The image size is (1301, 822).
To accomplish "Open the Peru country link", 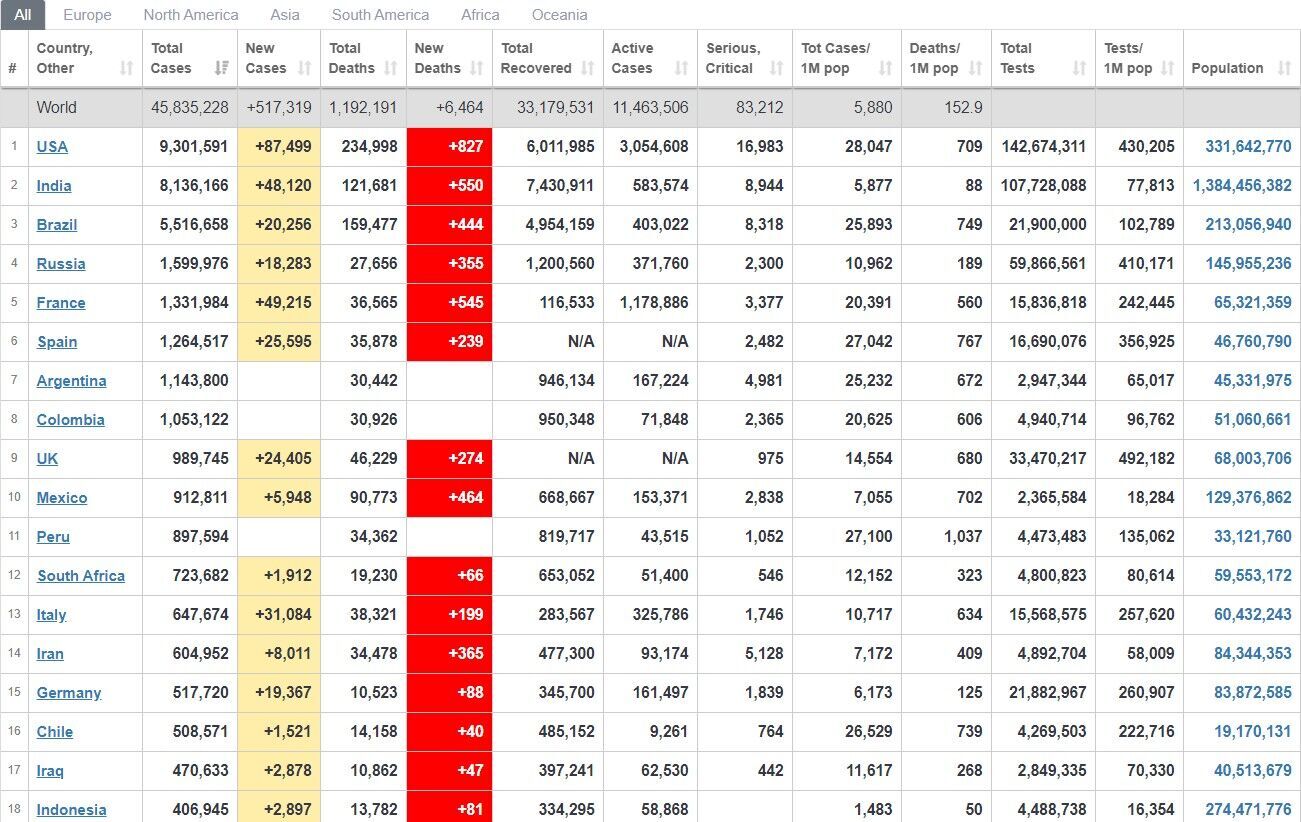I will point(53,537).
